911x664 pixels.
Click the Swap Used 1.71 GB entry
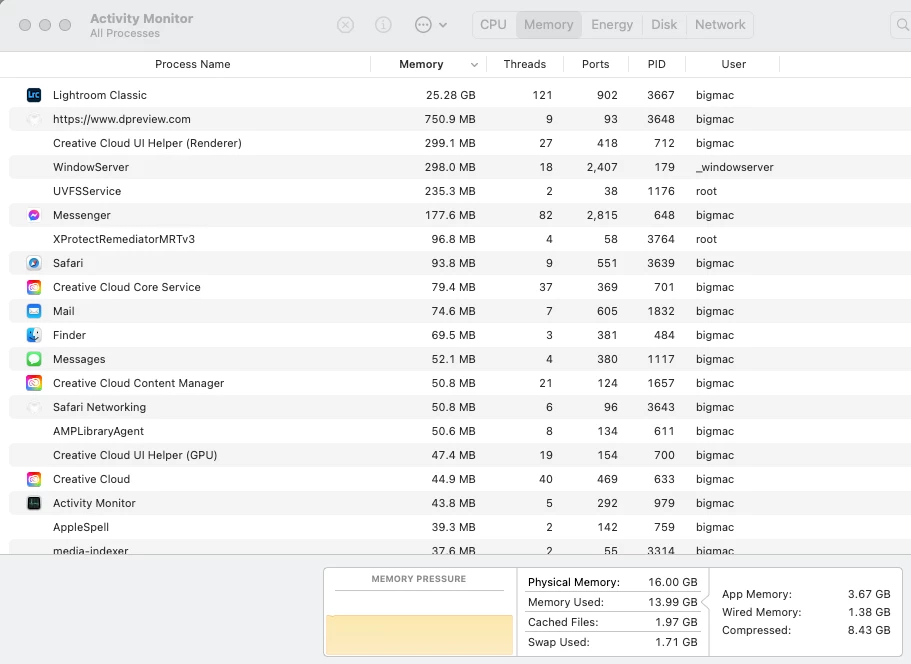pos(612,642)
